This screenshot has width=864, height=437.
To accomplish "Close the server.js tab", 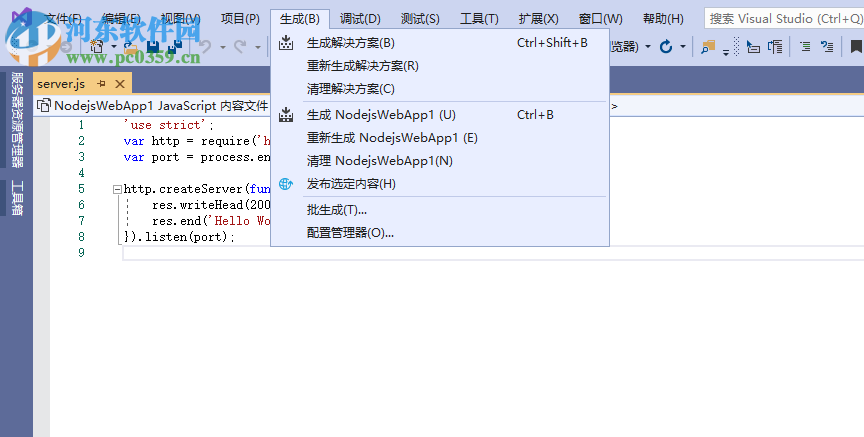I will point(120,84).
